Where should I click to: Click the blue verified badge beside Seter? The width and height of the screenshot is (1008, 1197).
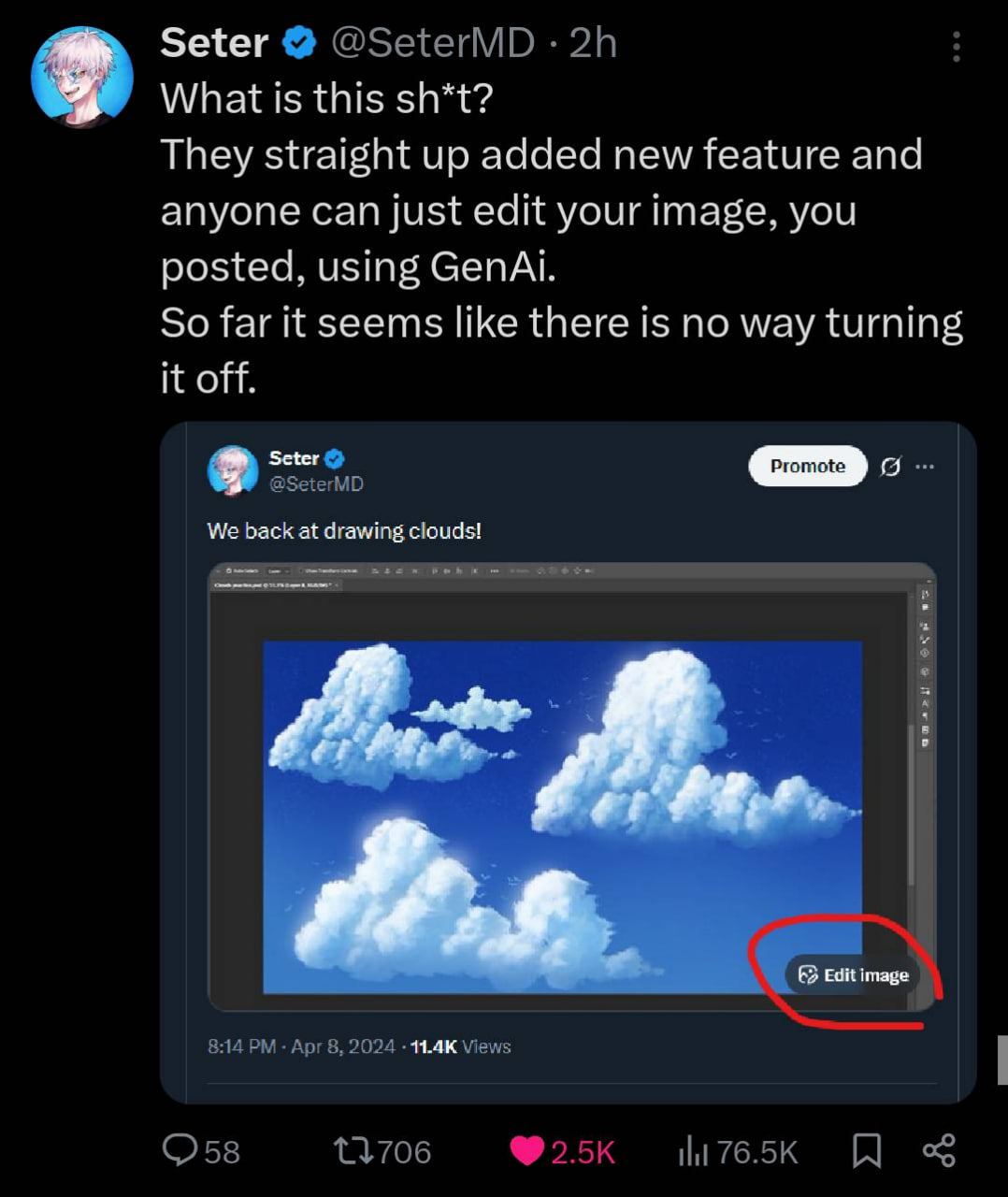coord(299,43)
